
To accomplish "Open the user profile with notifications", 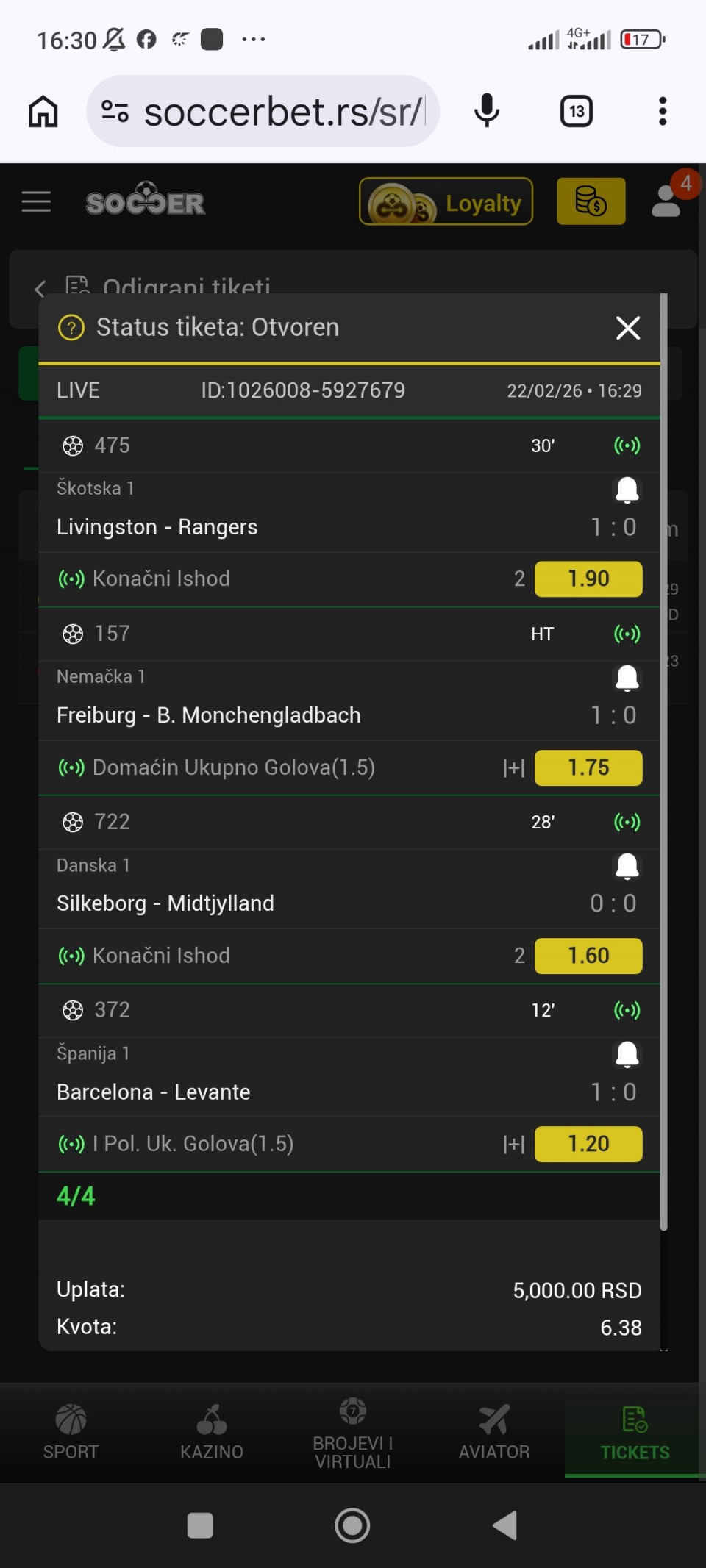I will tap(668, 200).
